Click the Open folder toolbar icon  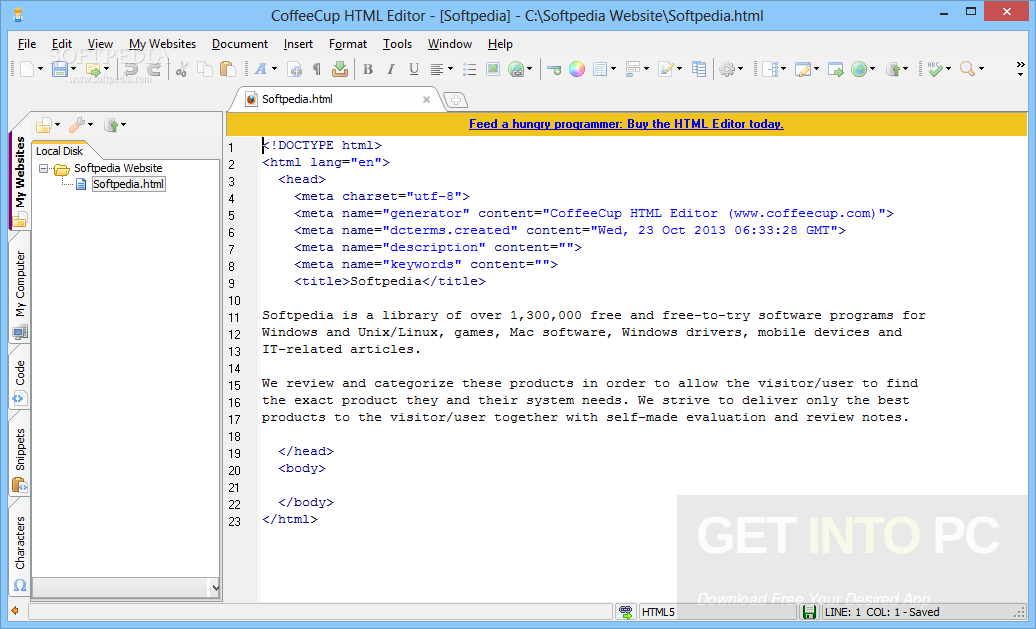click(93, 69)
